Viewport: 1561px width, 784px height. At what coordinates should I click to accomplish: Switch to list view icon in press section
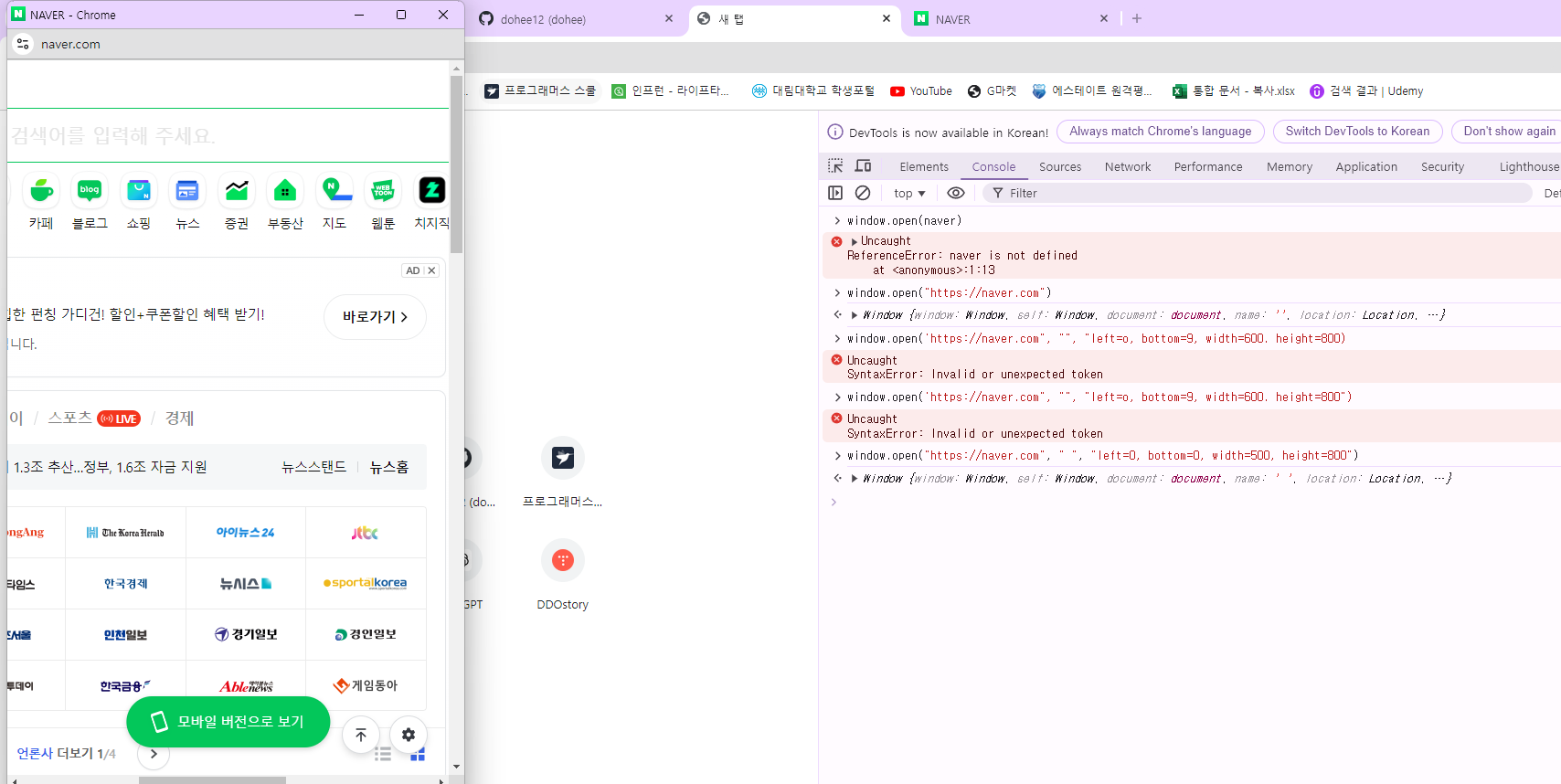point(383,754)
